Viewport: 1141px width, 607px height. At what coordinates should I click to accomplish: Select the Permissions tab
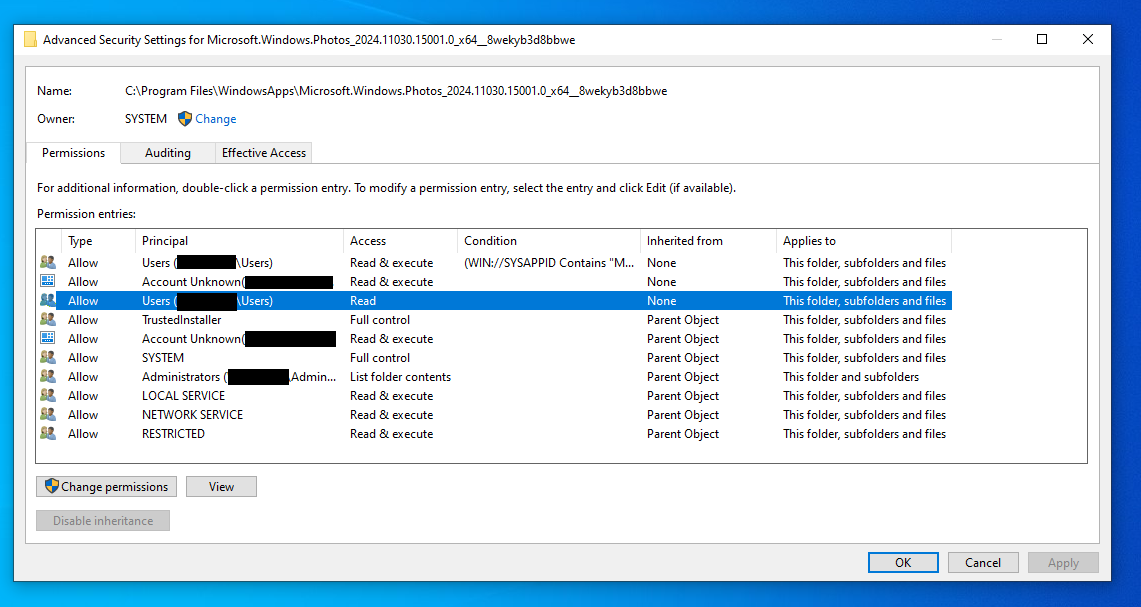pyautogui.click(x=73, y=153)
